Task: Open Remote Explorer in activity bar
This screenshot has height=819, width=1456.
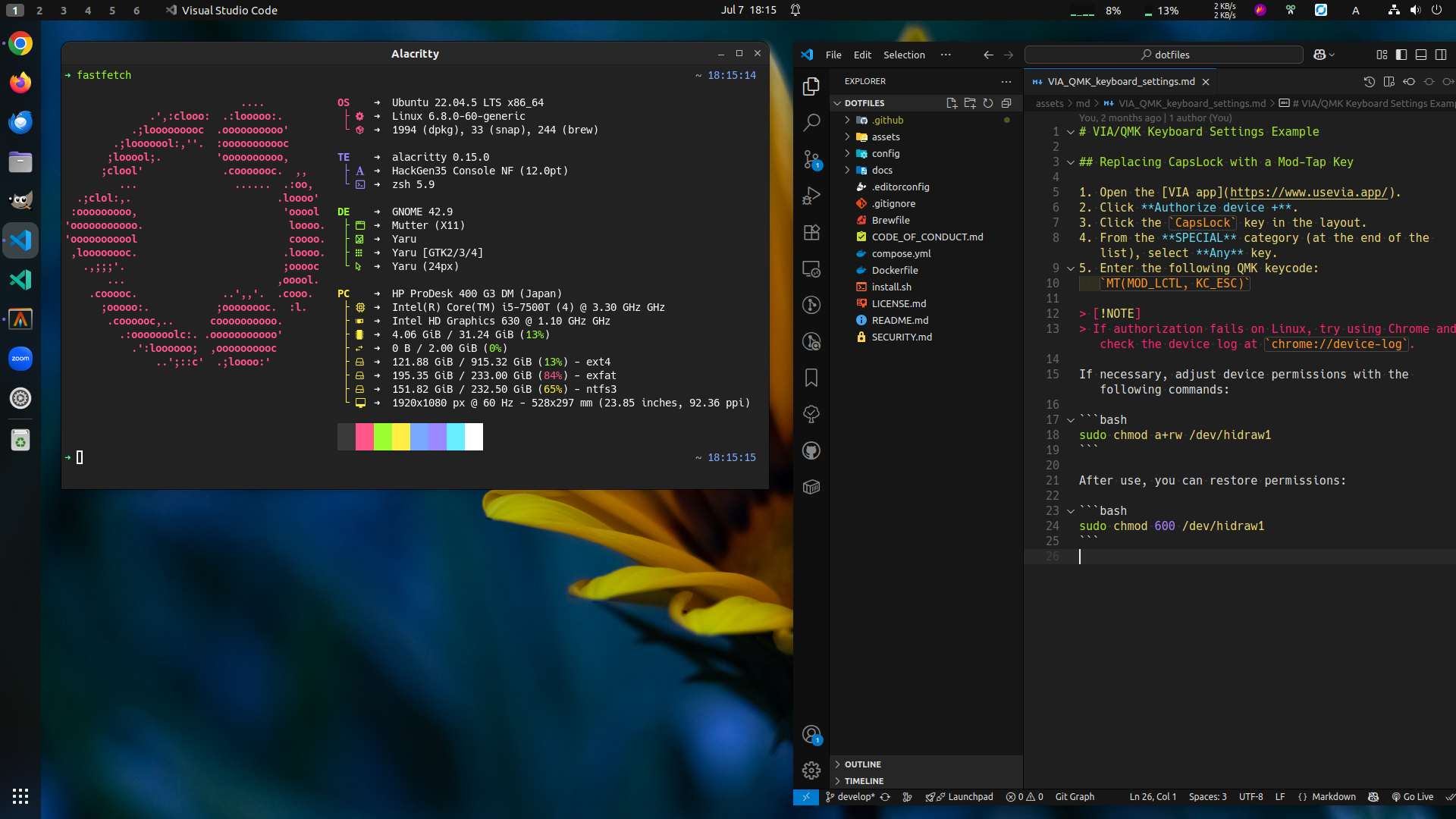Action: coord(811,268)
